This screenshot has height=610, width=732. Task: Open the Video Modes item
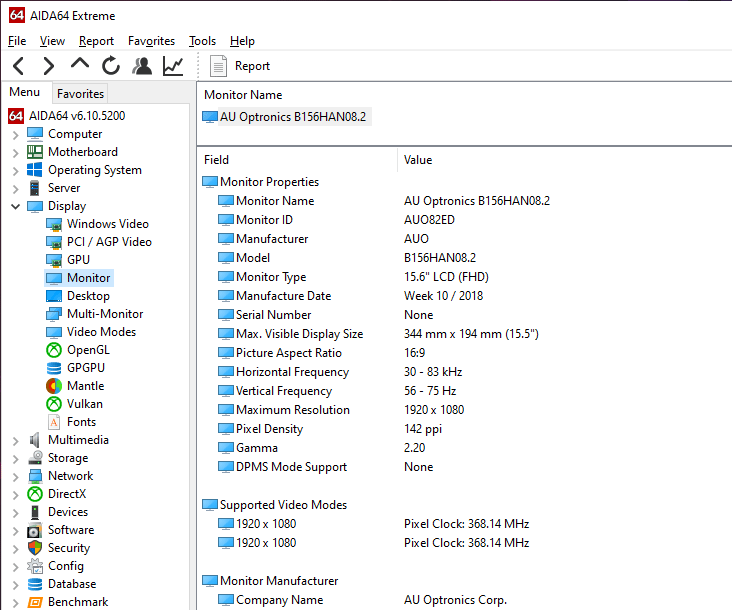pos(91,332)
